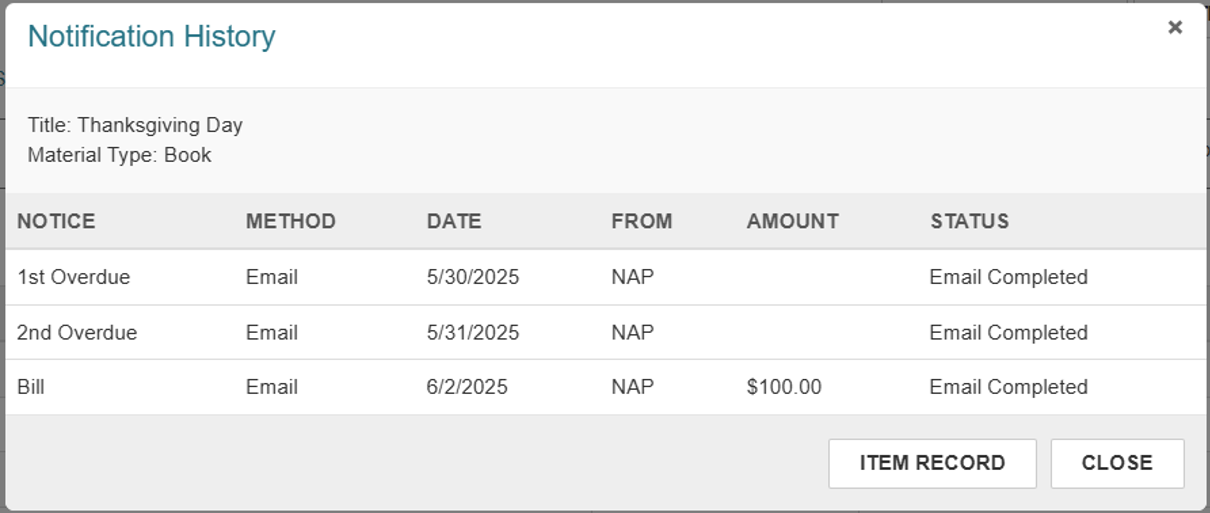Screen dimensions: 1210x513
Task: Open the Item Record
Action: (x=932, y=463)
